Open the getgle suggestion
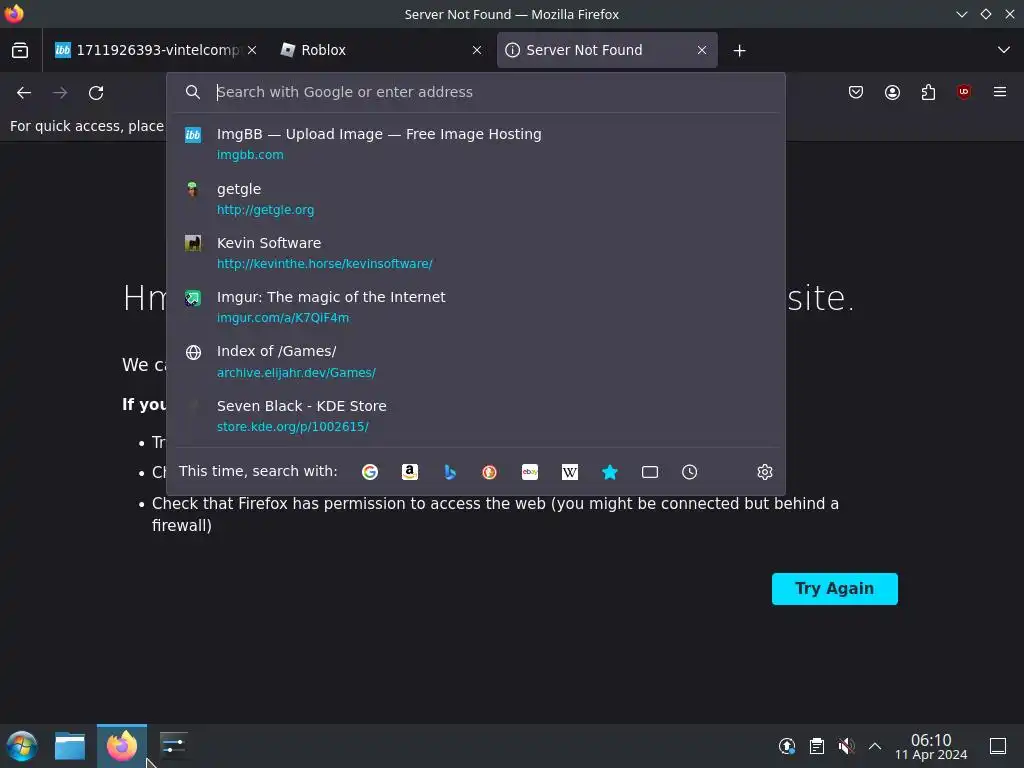1024x768 pixels. click(475, 199)
